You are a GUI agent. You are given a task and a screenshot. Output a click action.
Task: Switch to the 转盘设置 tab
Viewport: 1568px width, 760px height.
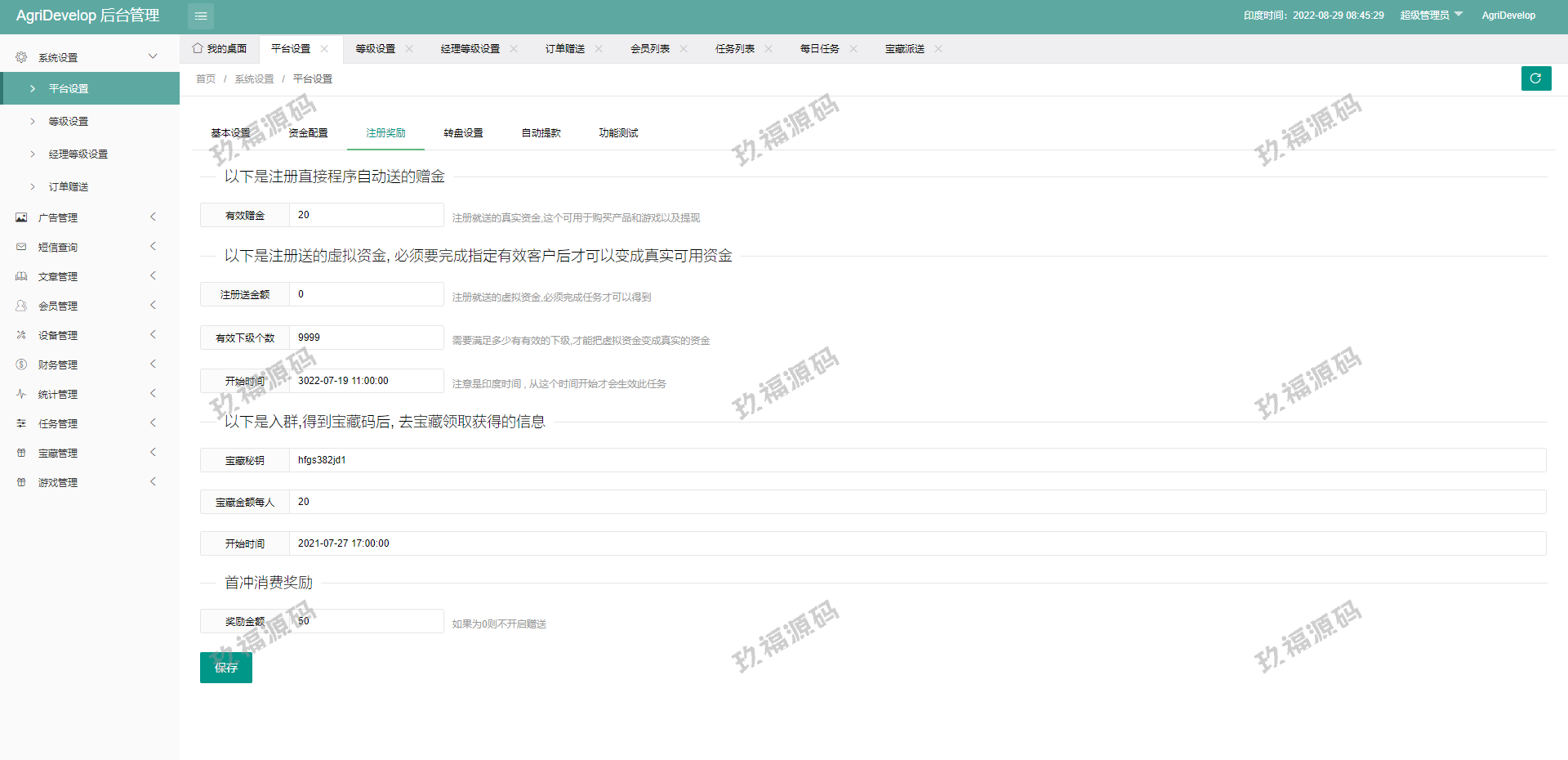[463, 133]
